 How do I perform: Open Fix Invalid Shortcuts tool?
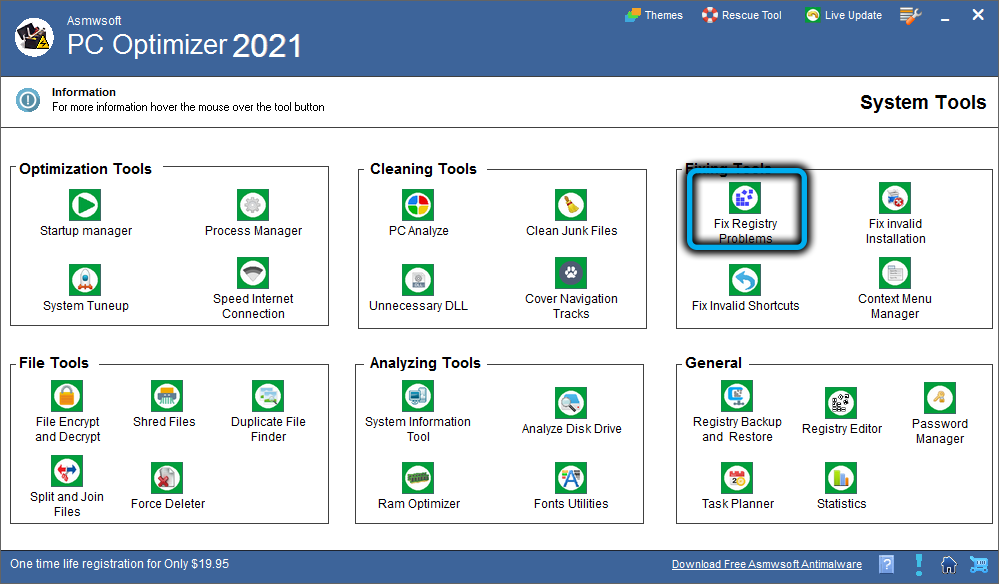[745, 280]
